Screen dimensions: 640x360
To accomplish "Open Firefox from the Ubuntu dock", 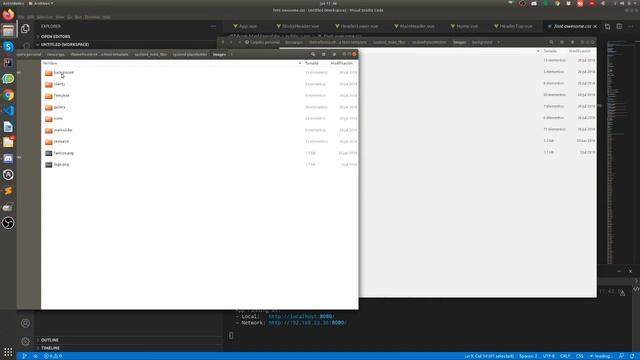I will 8,15.
